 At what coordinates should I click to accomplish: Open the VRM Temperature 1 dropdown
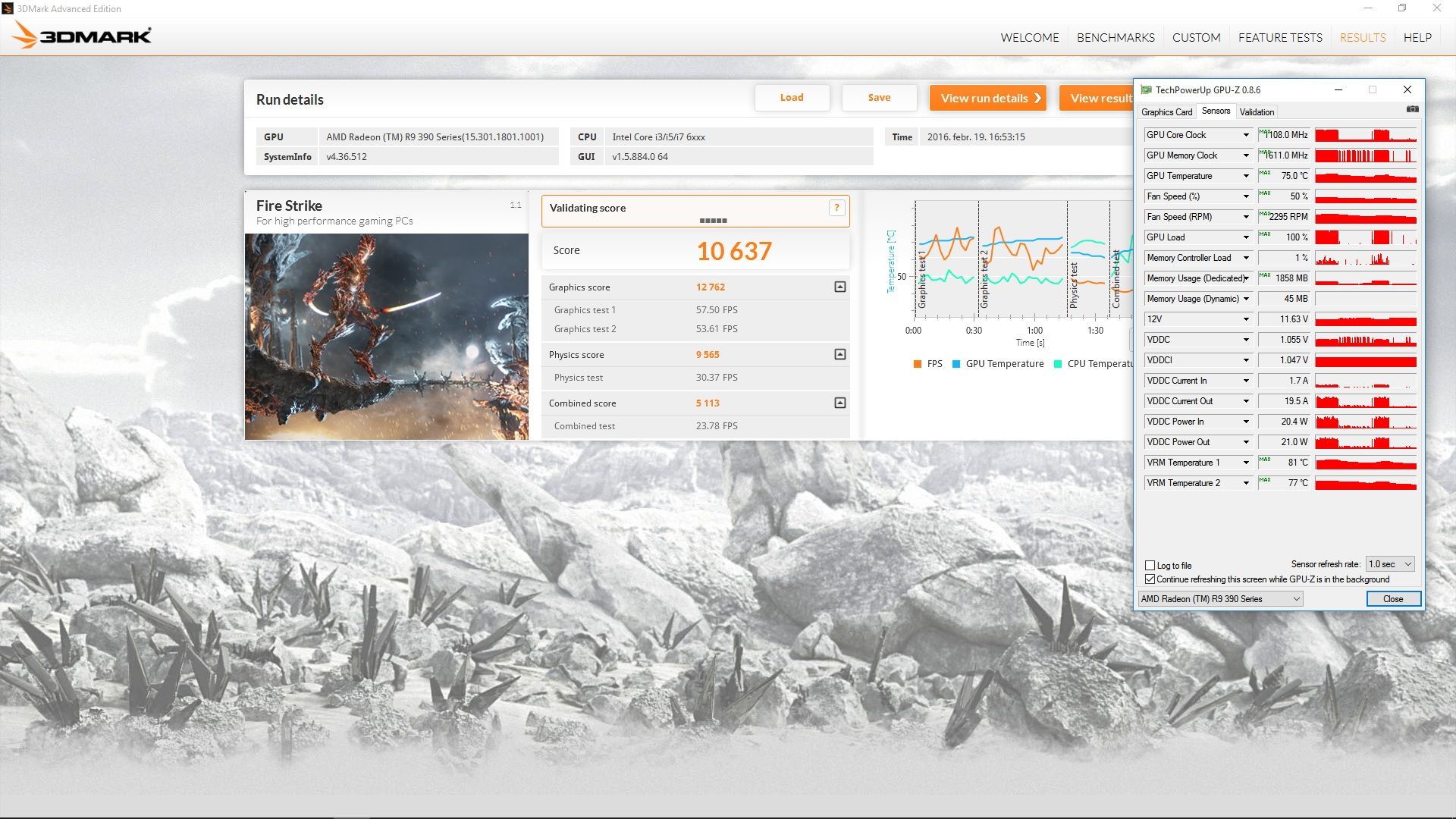point(1245,463)
